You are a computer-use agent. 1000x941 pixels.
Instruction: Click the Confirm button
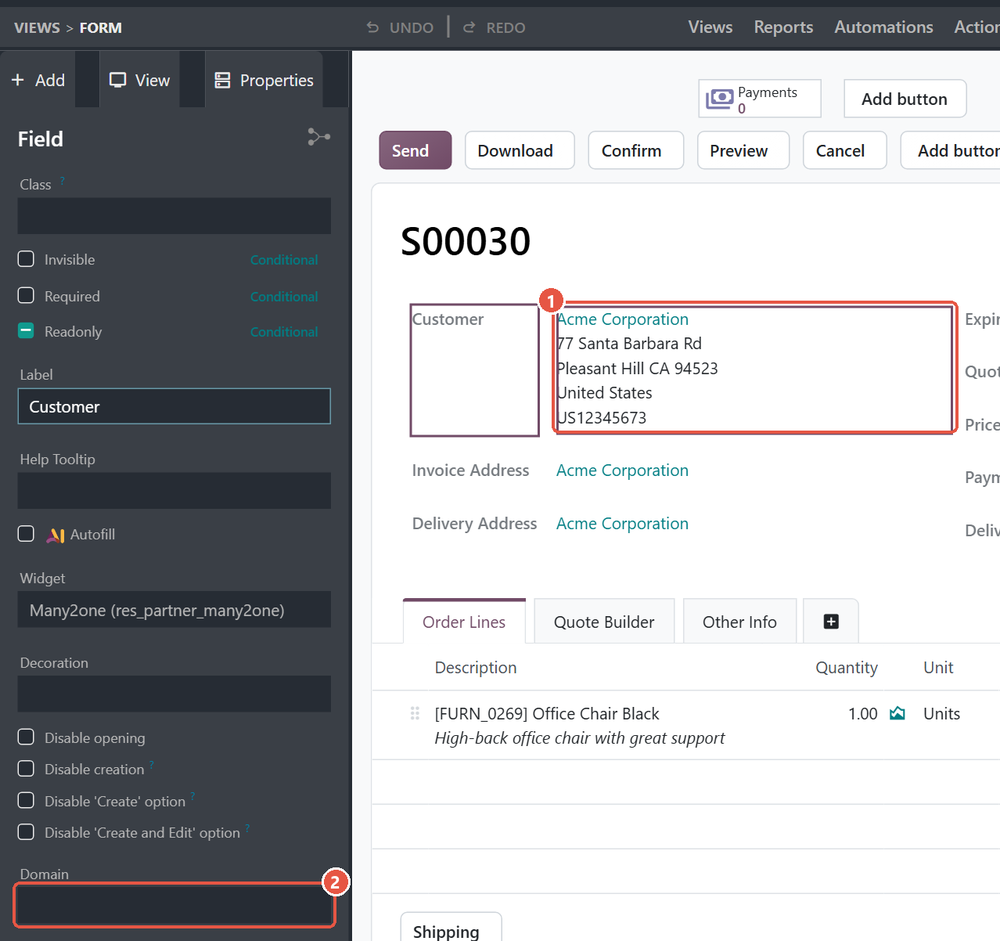[635, 151]
